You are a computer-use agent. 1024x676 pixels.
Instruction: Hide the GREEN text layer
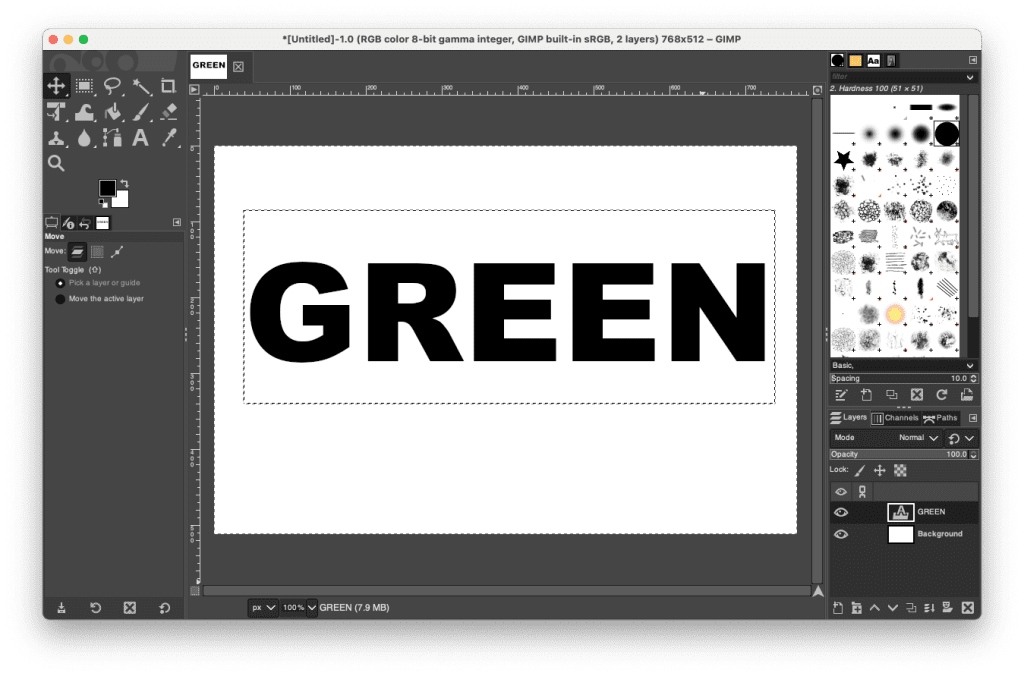point(841,512)
